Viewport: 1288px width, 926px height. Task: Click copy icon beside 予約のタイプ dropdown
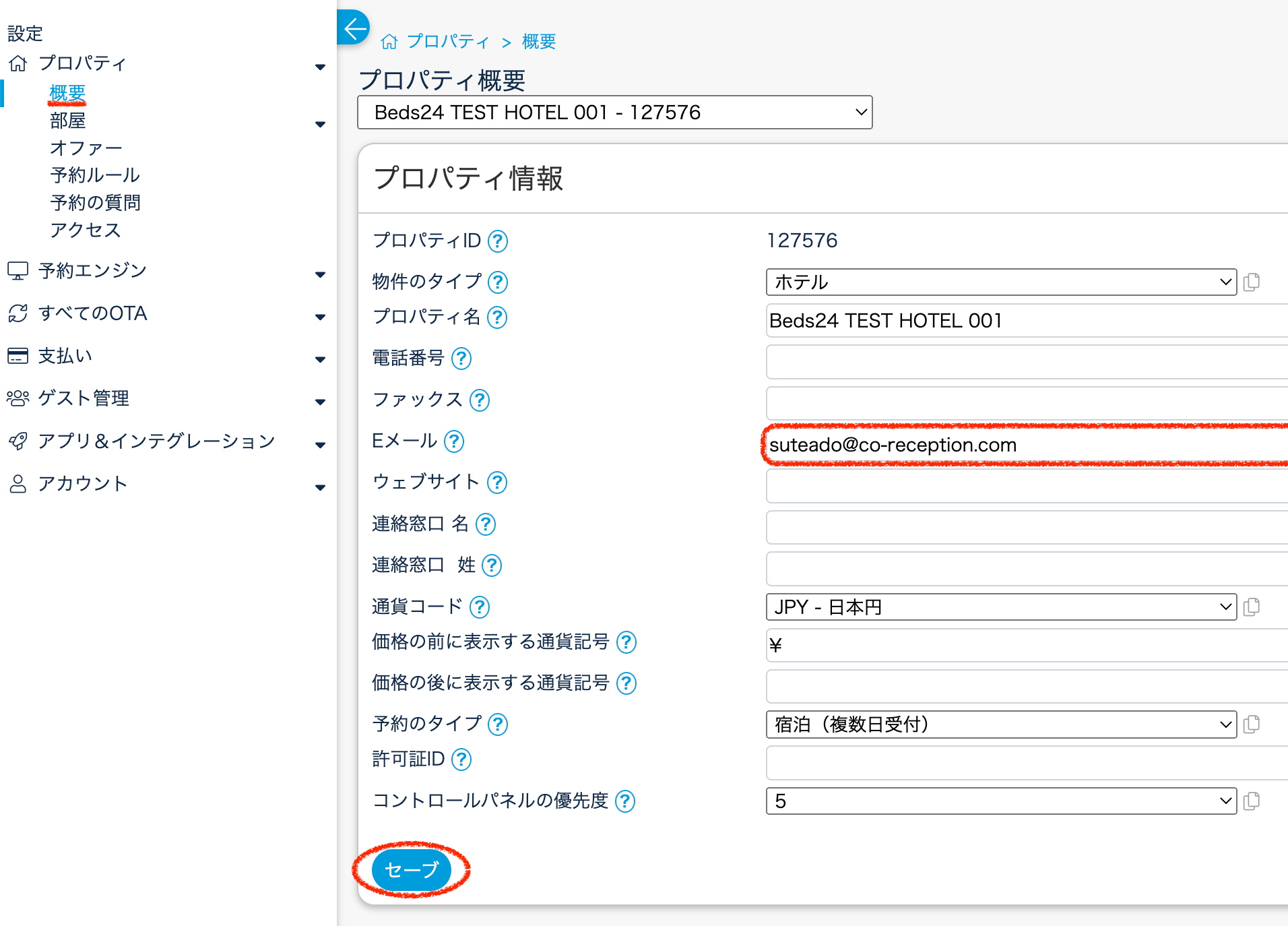coord(1251,724)
